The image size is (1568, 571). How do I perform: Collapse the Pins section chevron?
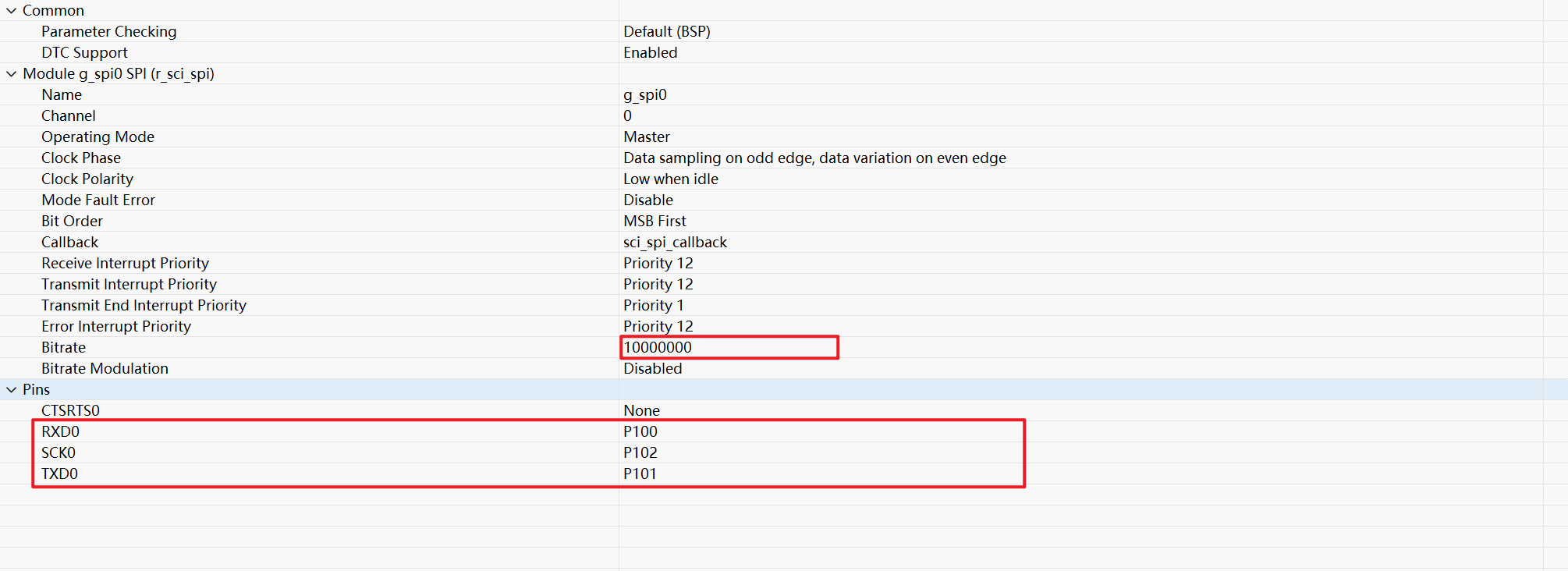click(12, 389)
